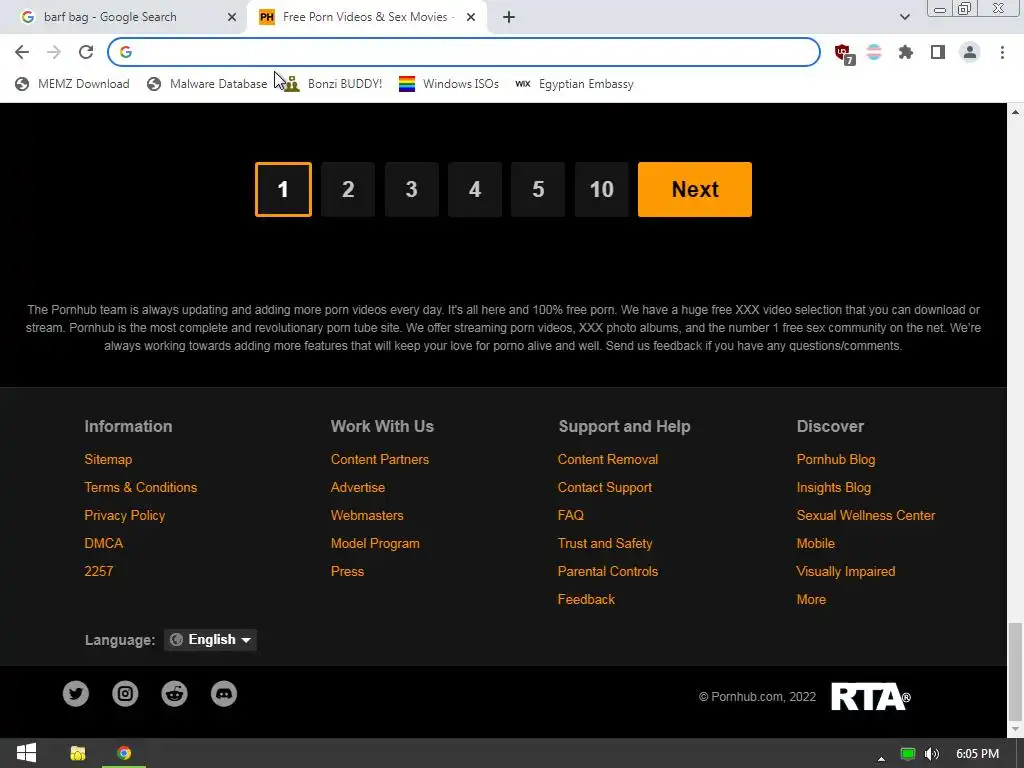Go back using the browser back arrow
1024x768 pixels.
[x=22, y=52]
